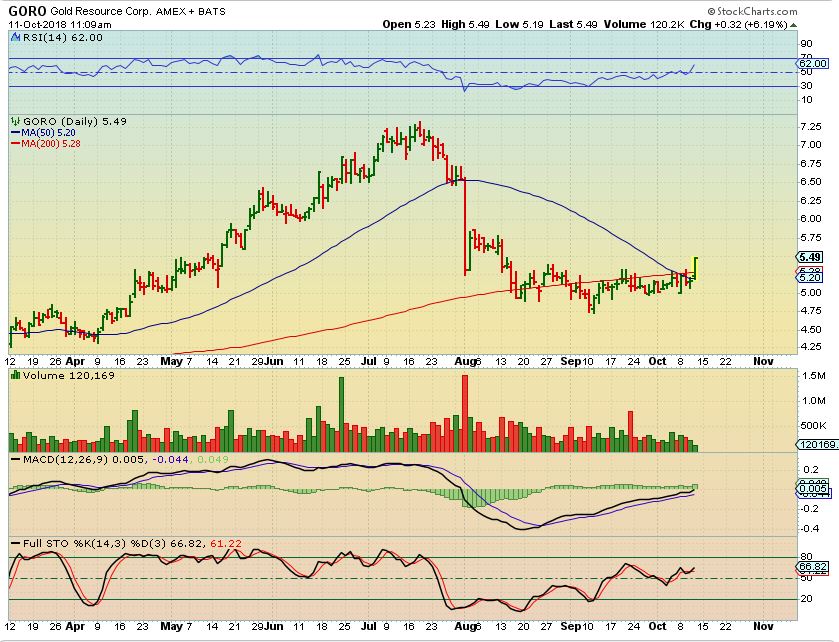Click the blue MA(50) legend line marker
This screenshot has height=642, width=839.
click(x=16, y=132)
